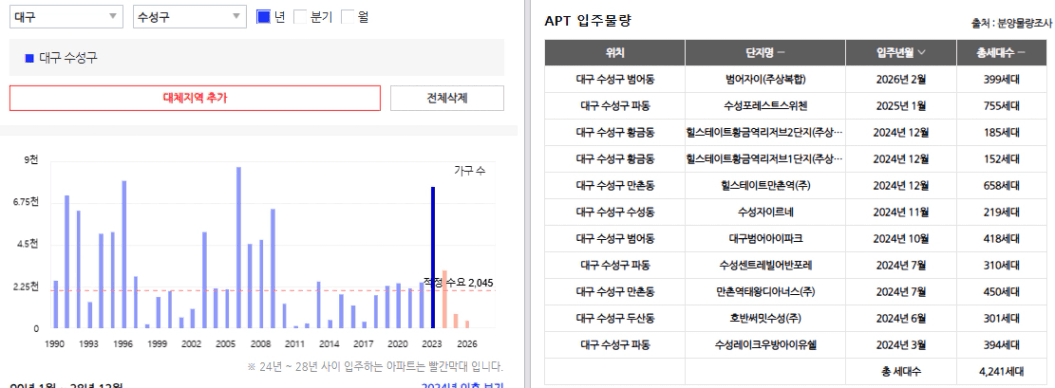This screenshot has height=388, width=1055.
Task: Sort by 입주년월 column header
Action: coord(901,52)
